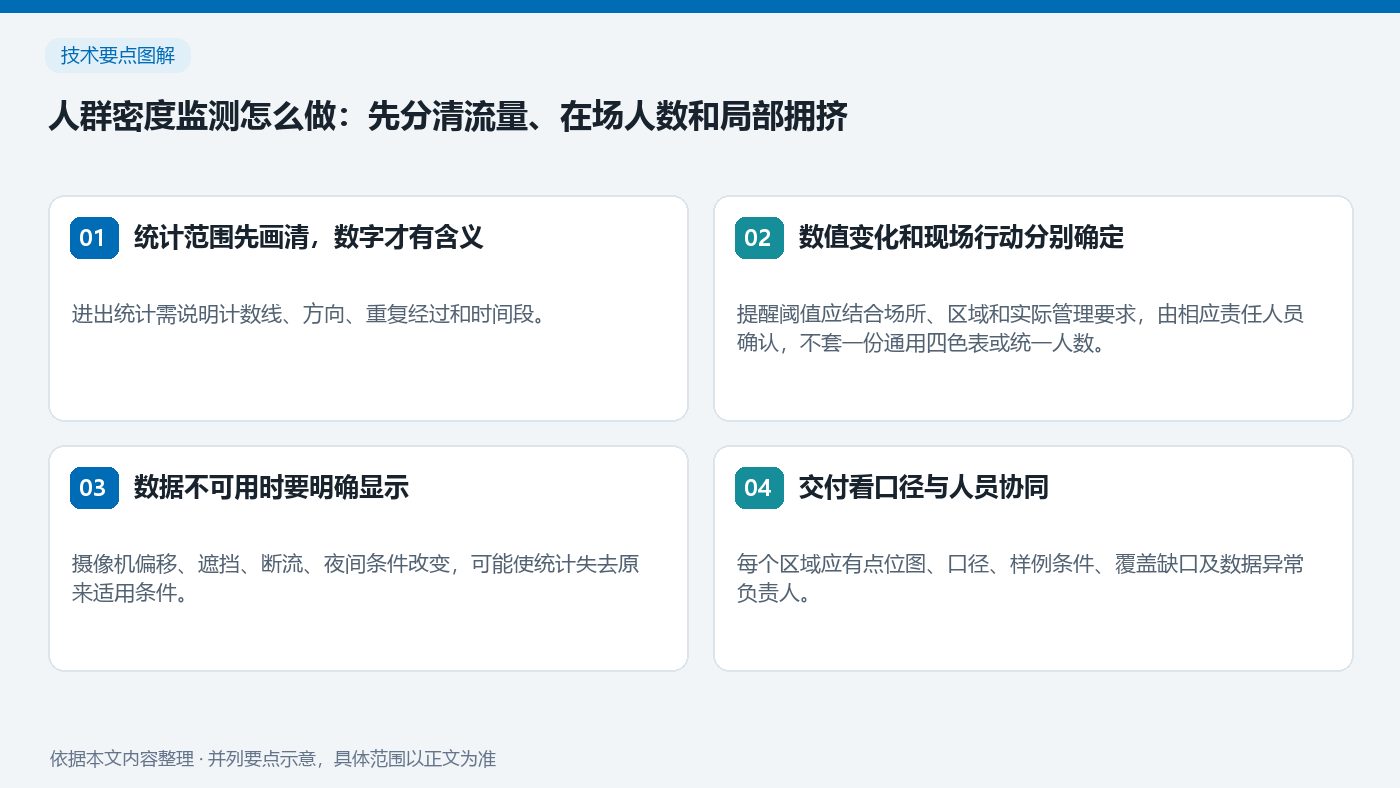Click the 03 number badge
This screenshot has width=1400, height=788.
[94, 488]
